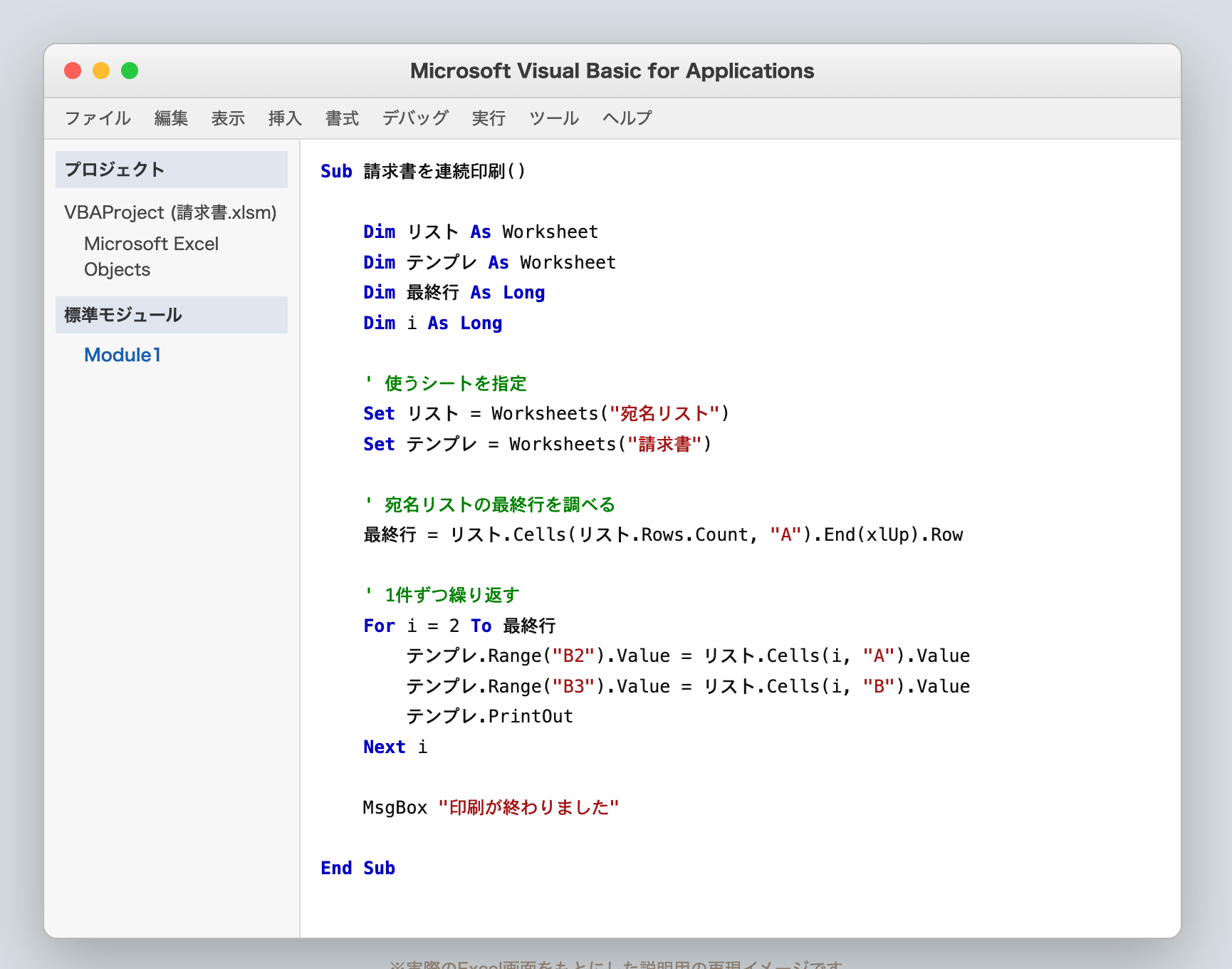Click the red close window button
1232x969 pixels.
tap(73, 71)
